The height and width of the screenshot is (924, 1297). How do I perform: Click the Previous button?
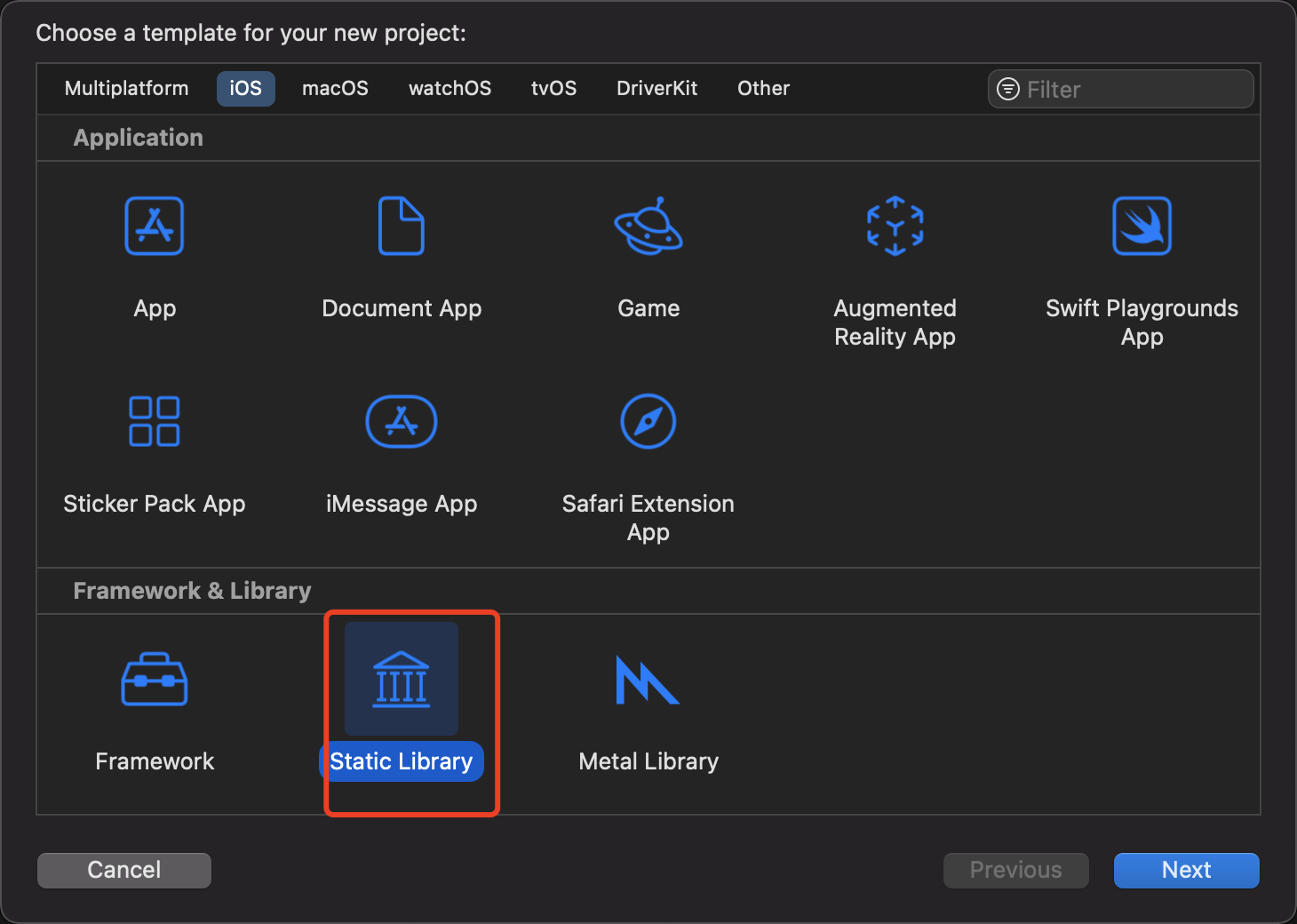pos(1016,870)
